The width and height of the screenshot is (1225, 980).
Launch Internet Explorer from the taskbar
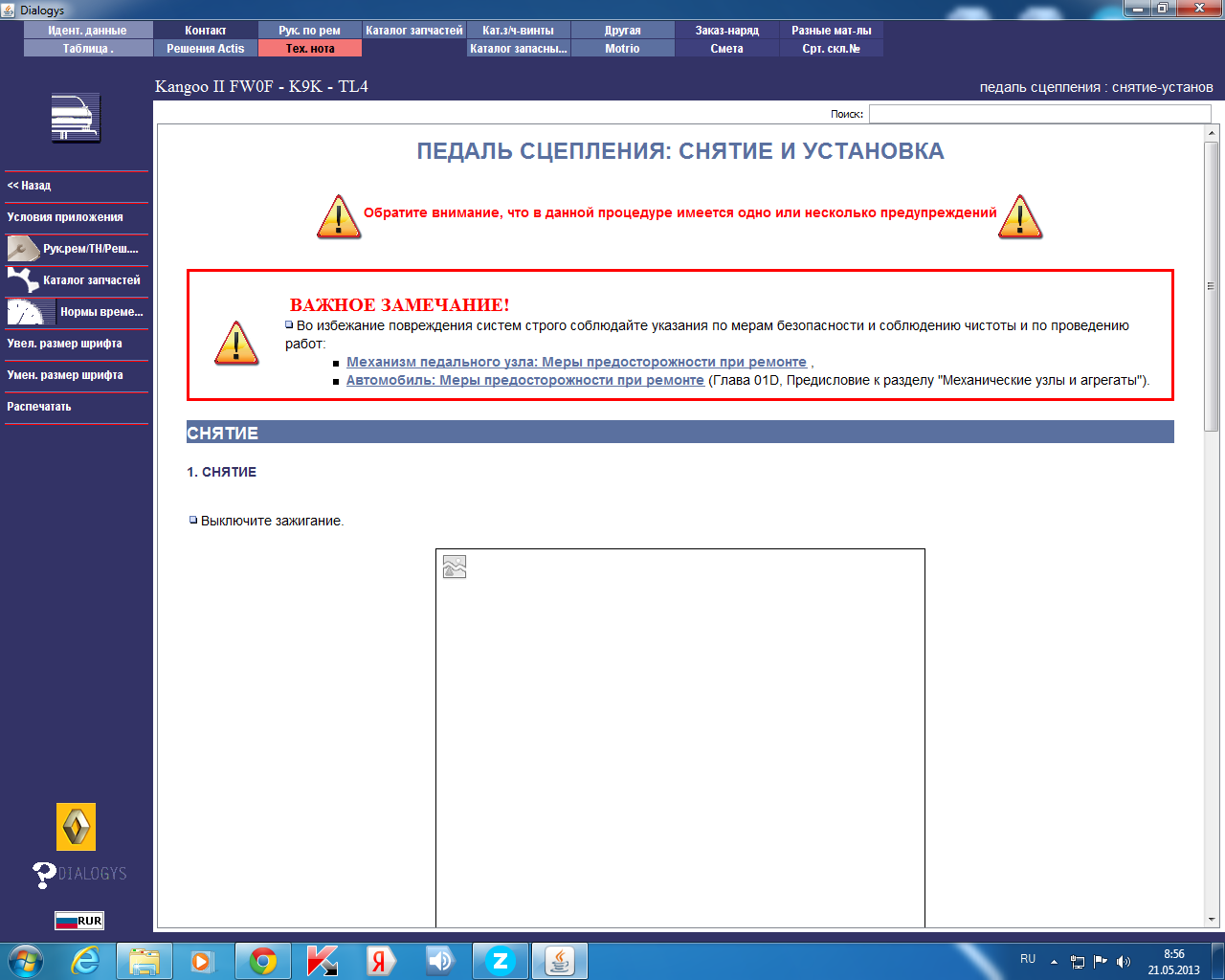pos(86,961)
